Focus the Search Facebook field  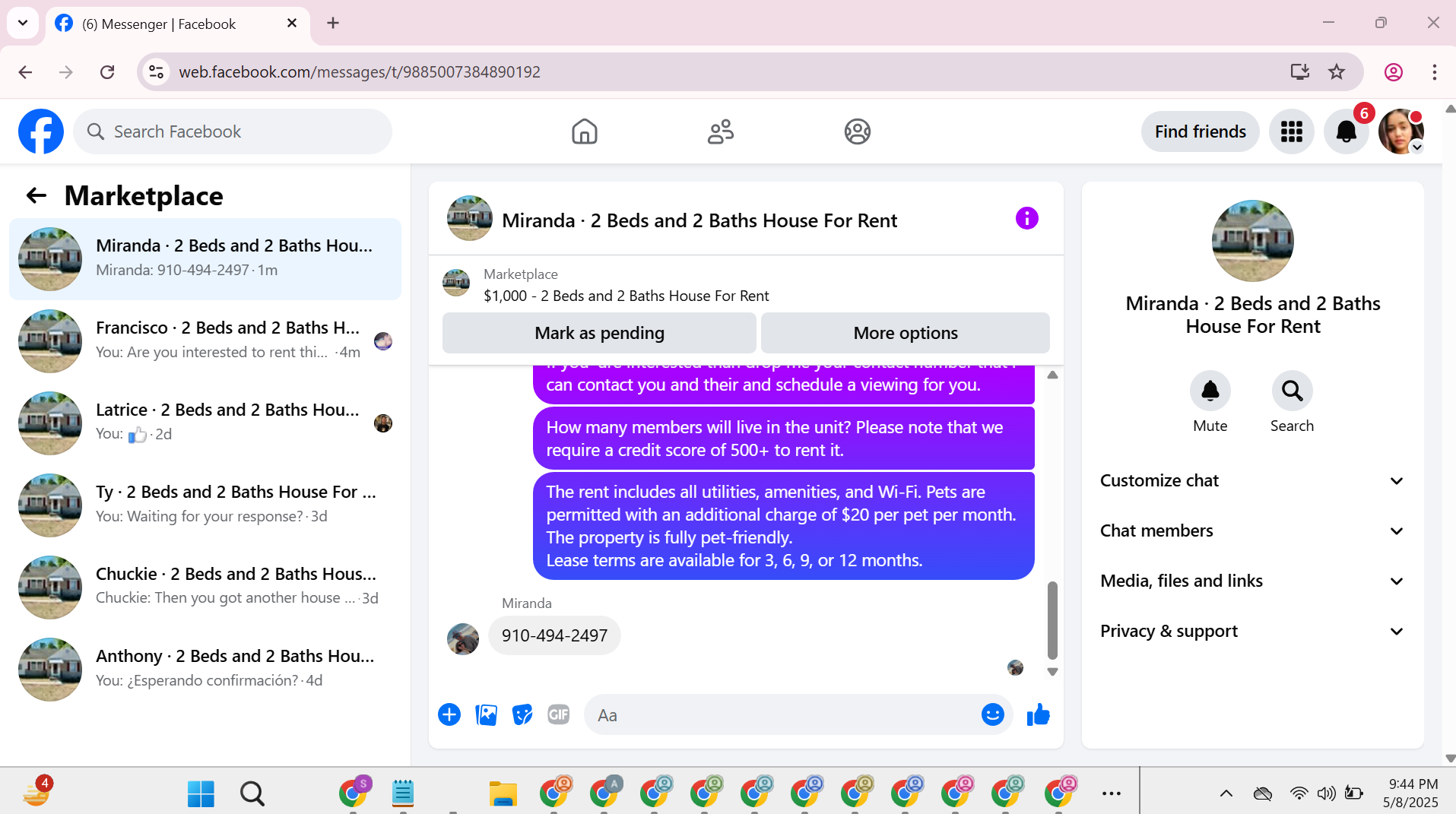tap(233, 131)
